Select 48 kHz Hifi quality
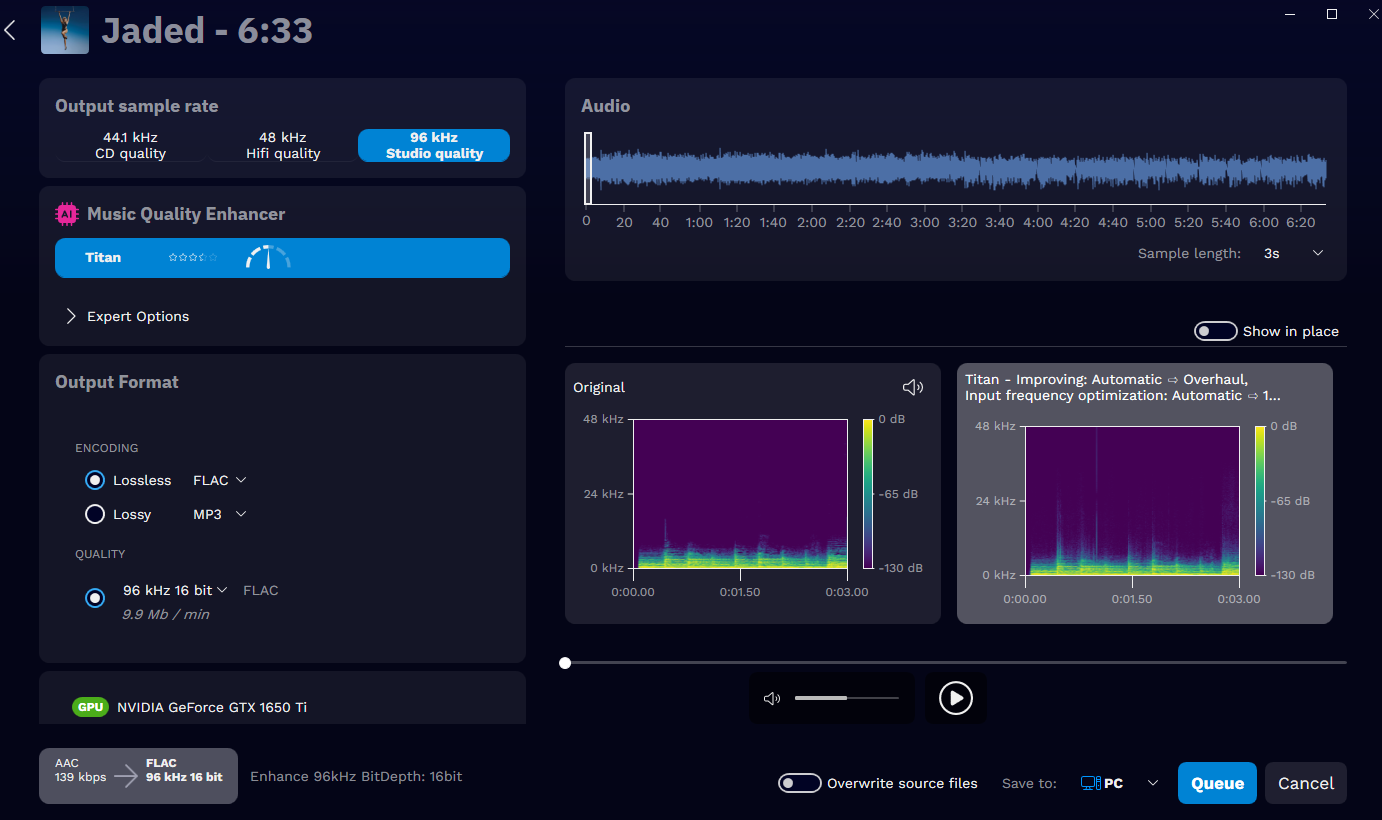The height and width of the screenshot is (820, 1382). click(281, 145)
